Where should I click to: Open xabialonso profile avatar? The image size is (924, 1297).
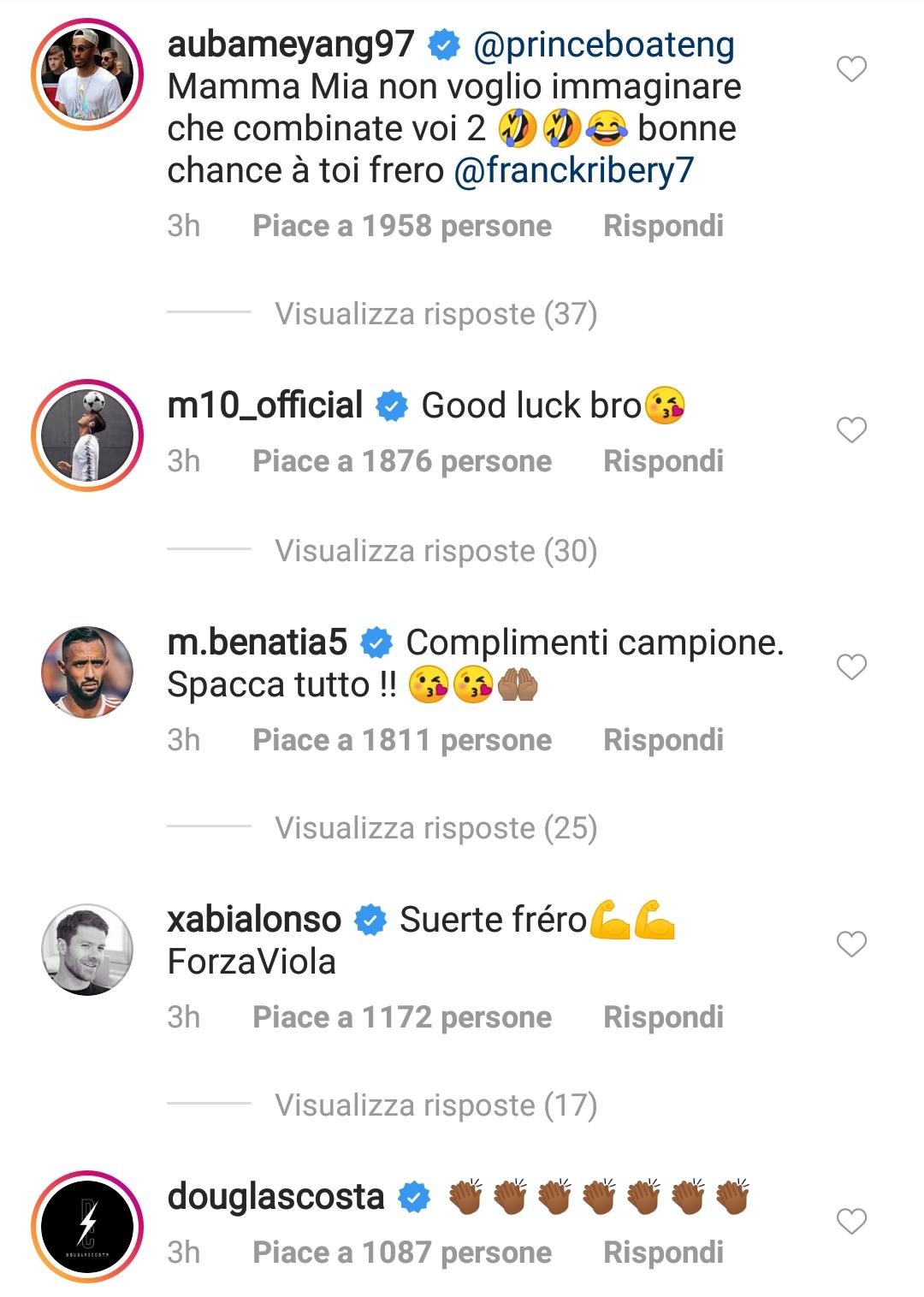click(87, 949)
